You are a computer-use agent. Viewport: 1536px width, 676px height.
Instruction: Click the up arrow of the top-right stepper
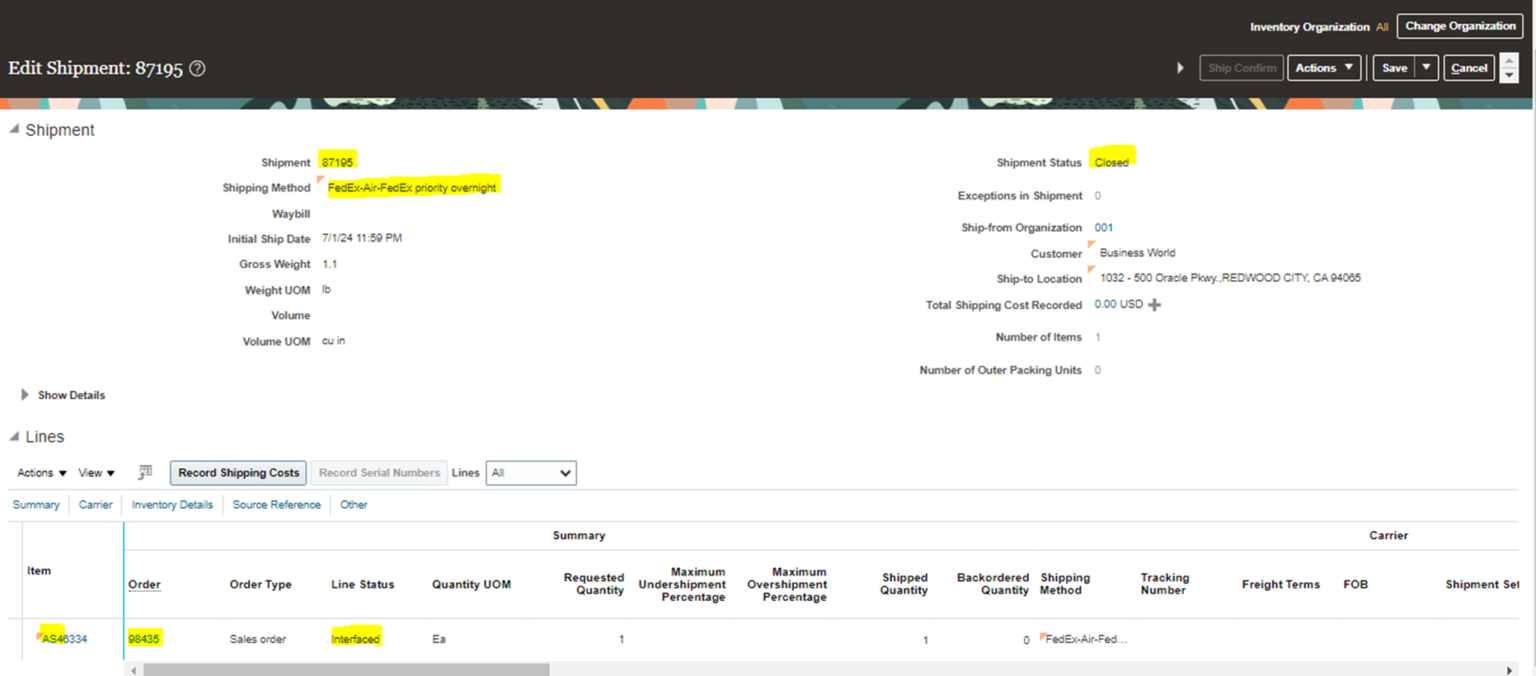tap(1508, 61)
